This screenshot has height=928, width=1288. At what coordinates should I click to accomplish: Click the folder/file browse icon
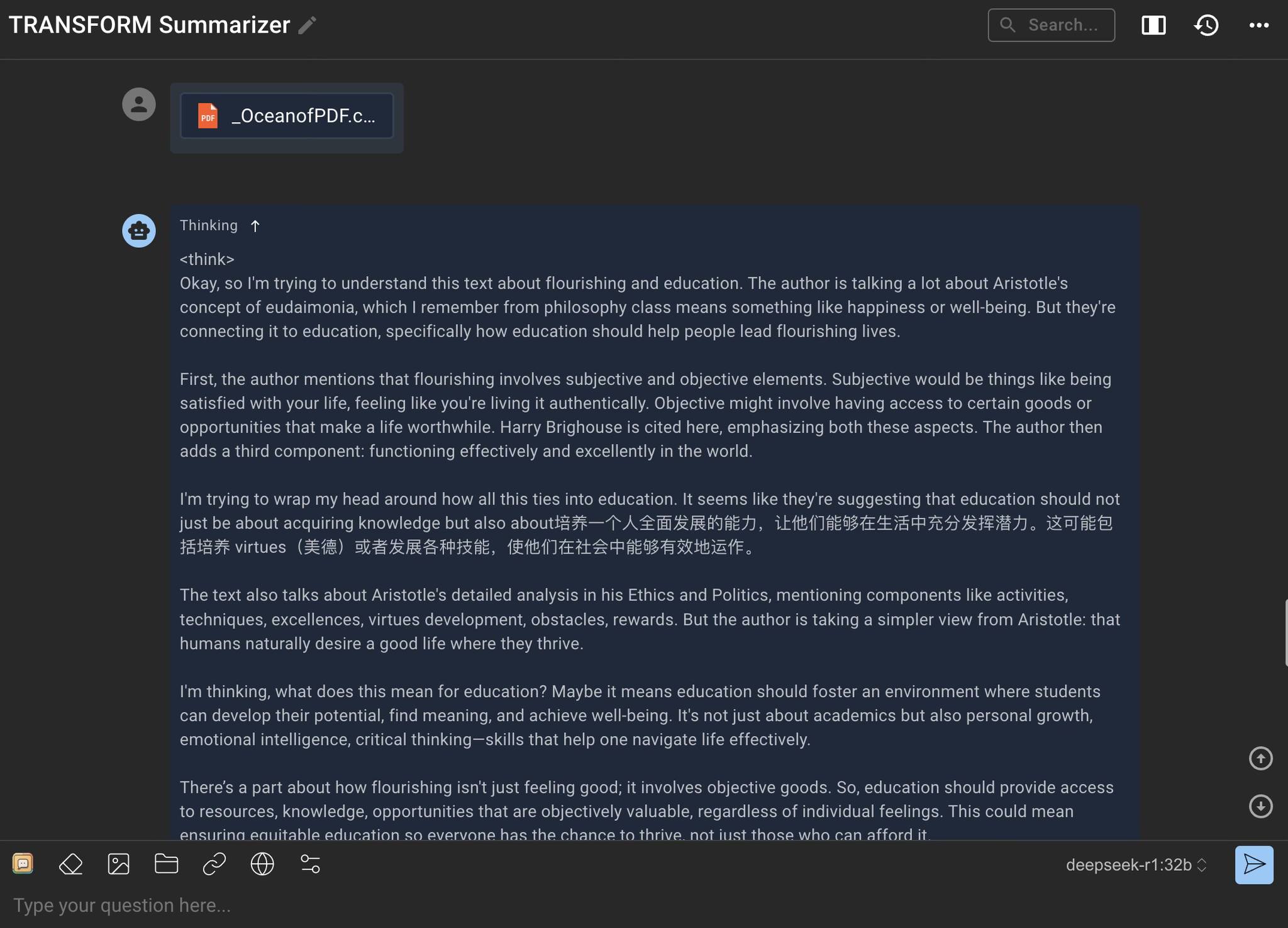click(166, 864)
